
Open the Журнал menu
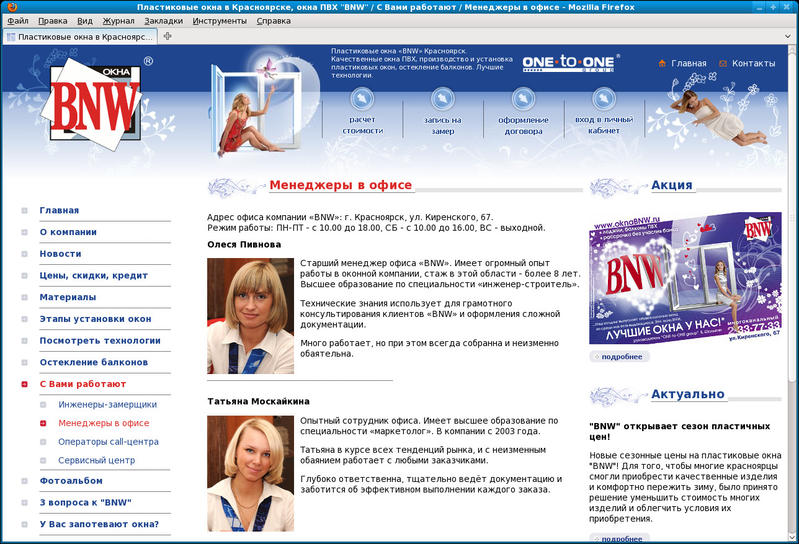118,21
